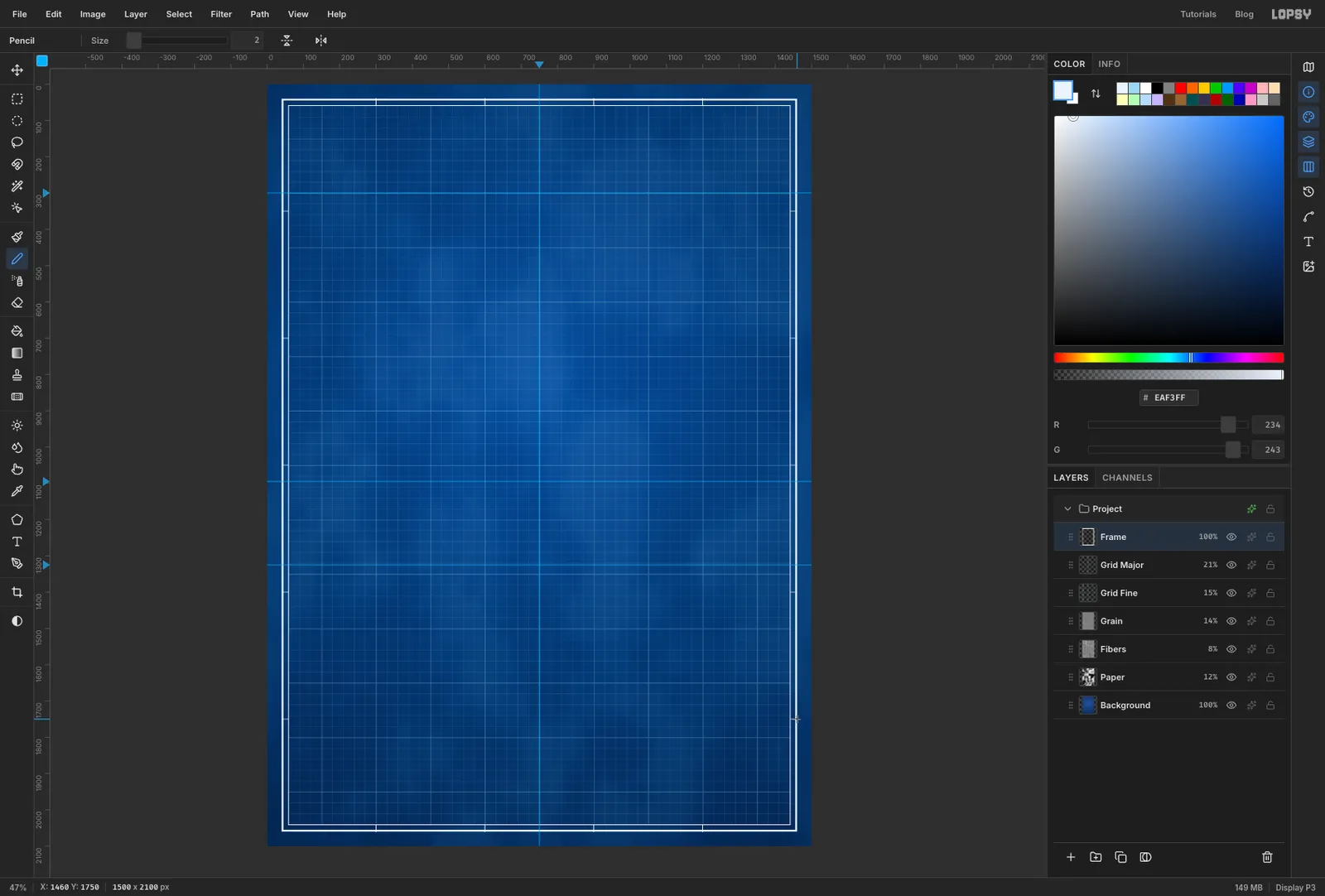Select the clone stamp tool
Image resolution: width=1325 pixels, height=896 pixels.
click(17, 375)
